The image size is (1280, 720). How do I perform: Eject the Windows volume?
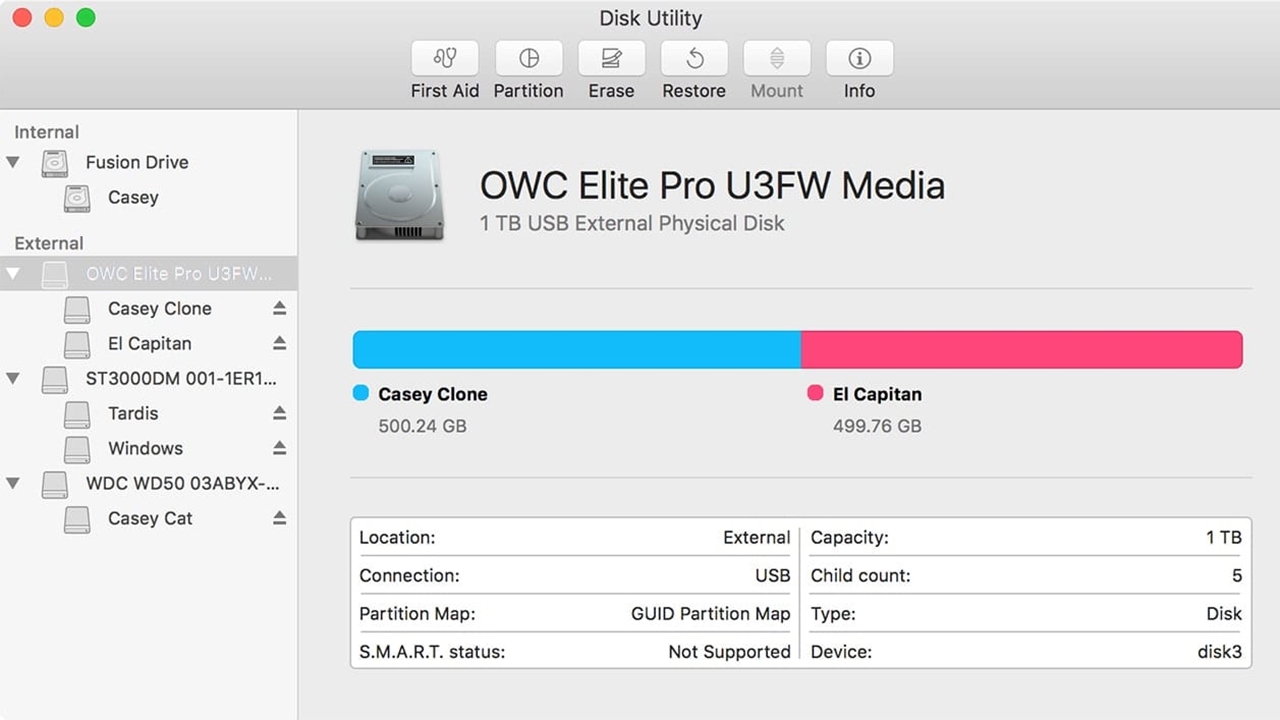279,448
